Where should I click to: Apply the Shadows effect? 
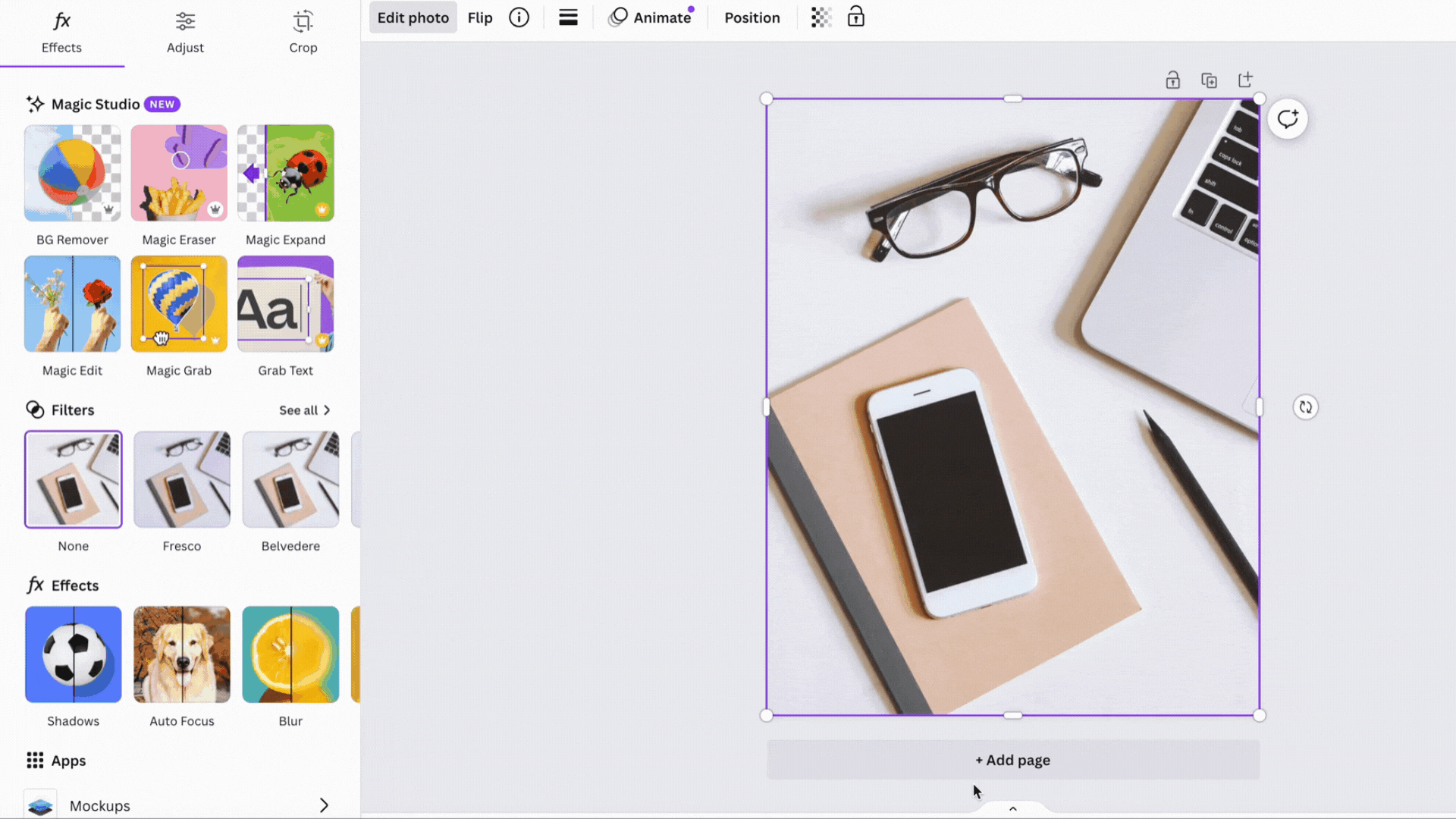(73, 654)
